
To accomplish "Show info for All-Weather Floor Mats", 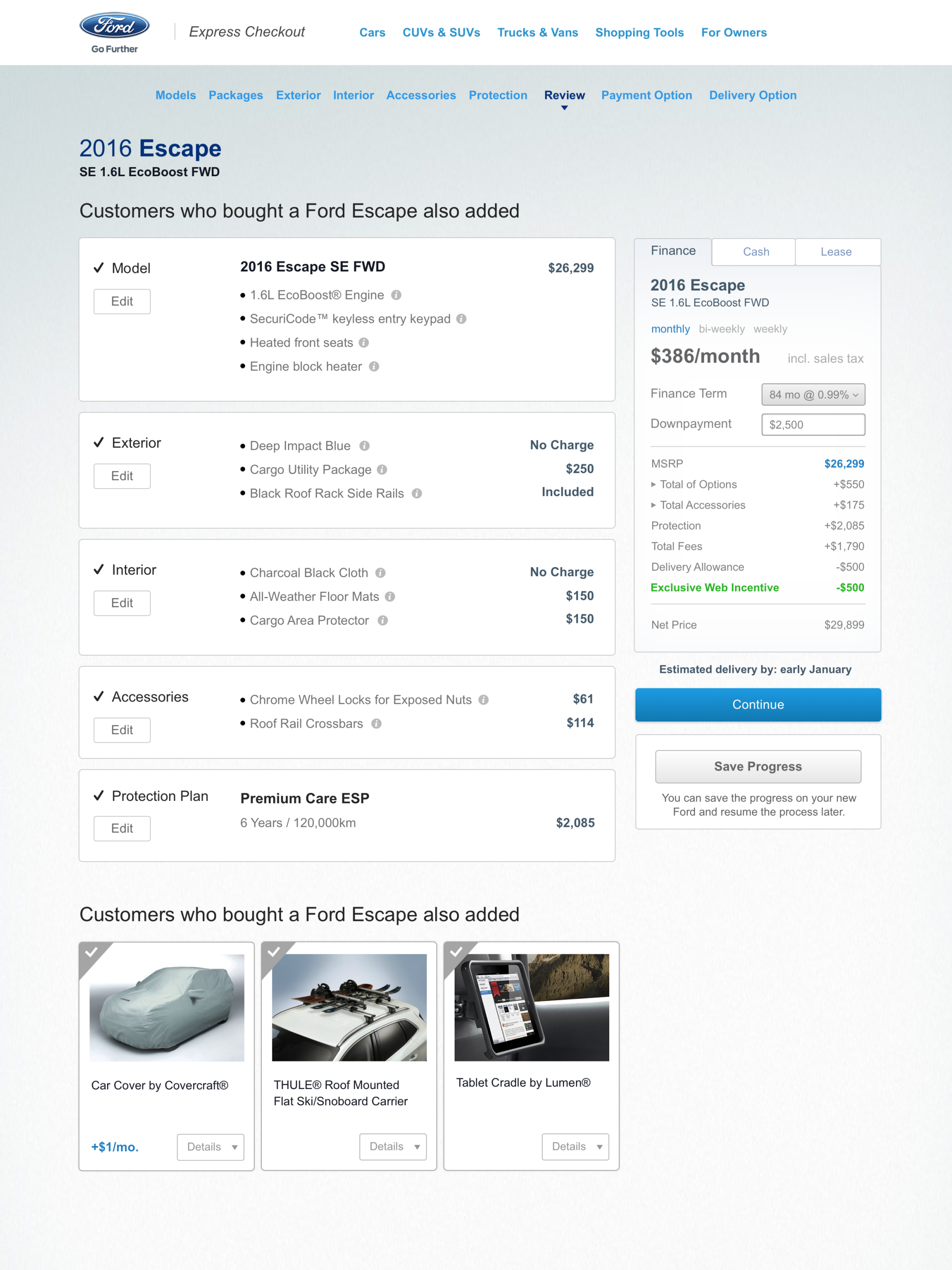I will point(390,597).
